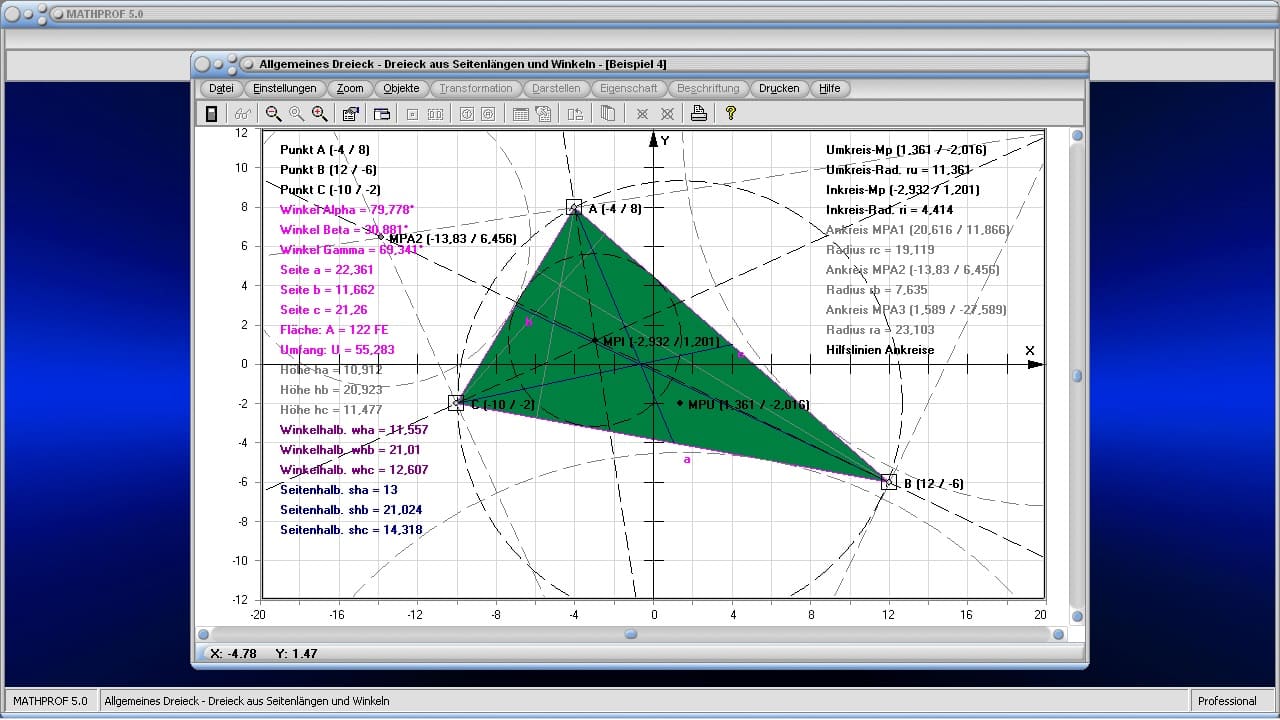Click the boxed at-sign circle icon

[x=488, y=114]
